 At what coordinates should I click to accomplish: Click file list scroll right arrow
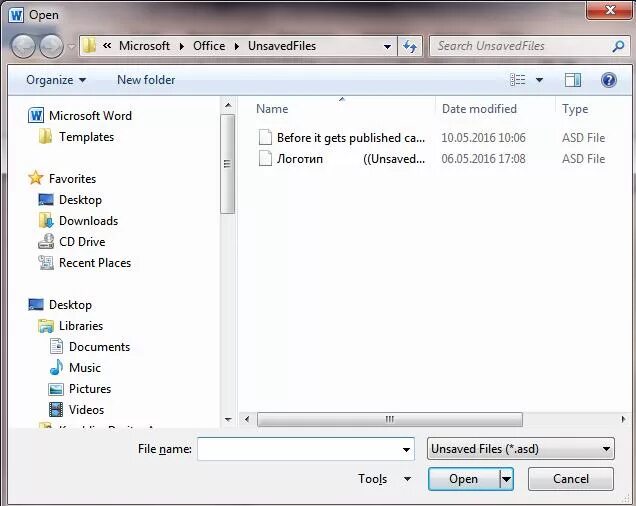tap(623, 419)
